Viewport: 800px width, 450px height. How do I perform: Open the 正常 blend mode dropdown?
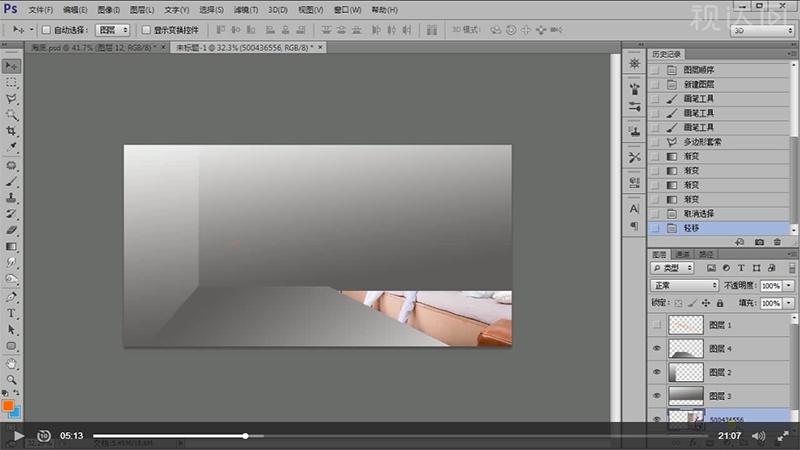684,286
